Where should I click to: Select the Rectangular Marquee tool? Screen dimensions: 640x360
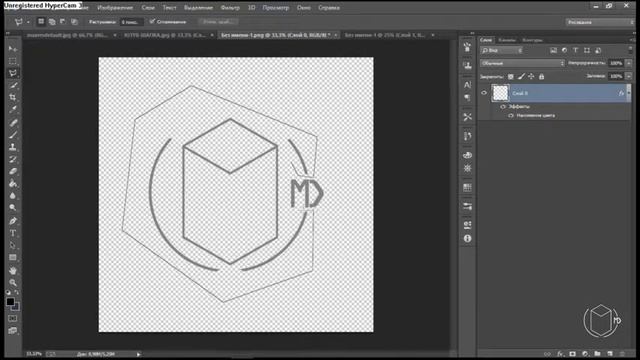point(13,61)
